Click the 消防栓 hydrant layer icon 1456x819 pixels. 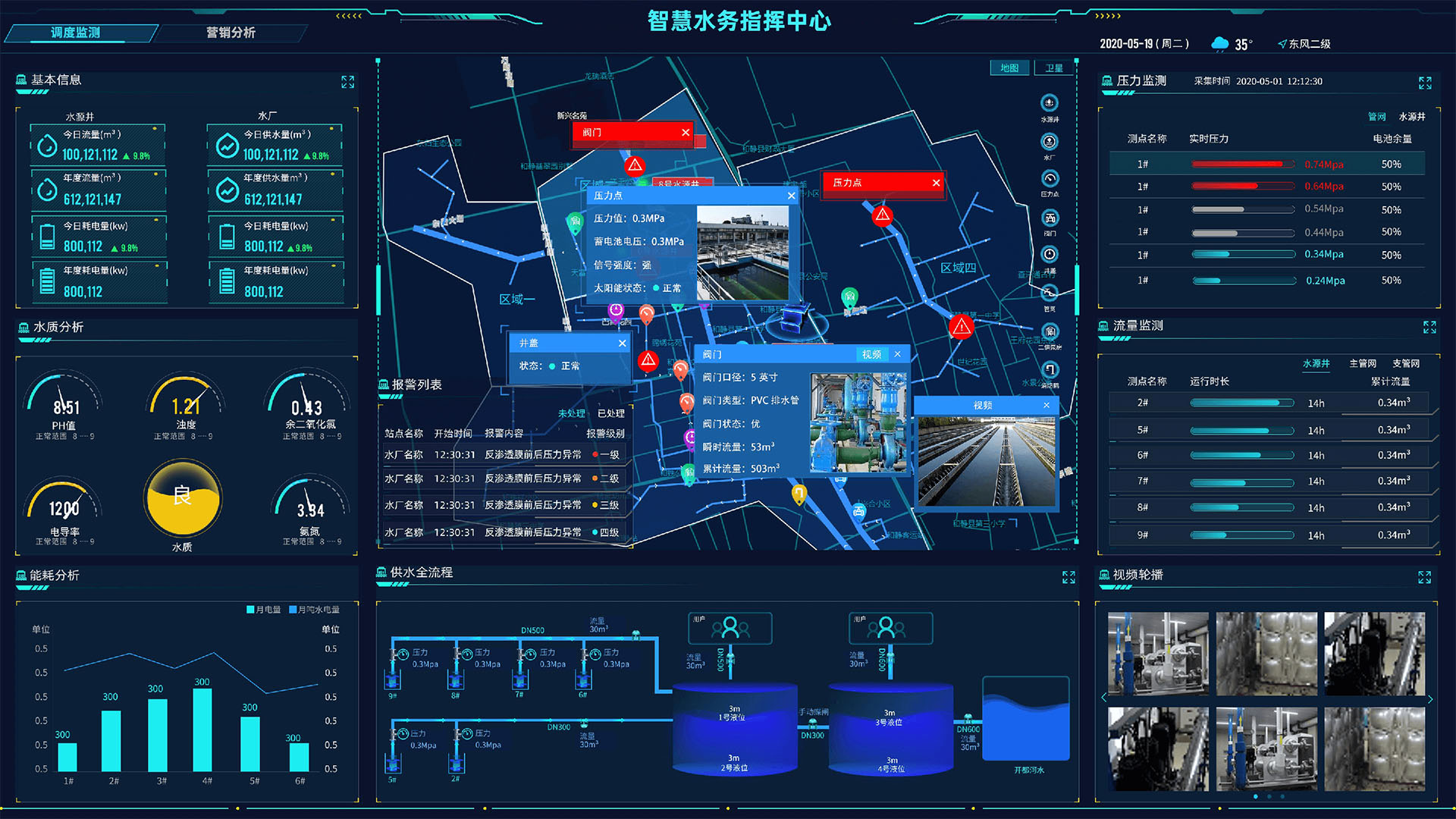[x=1050, y=370]
